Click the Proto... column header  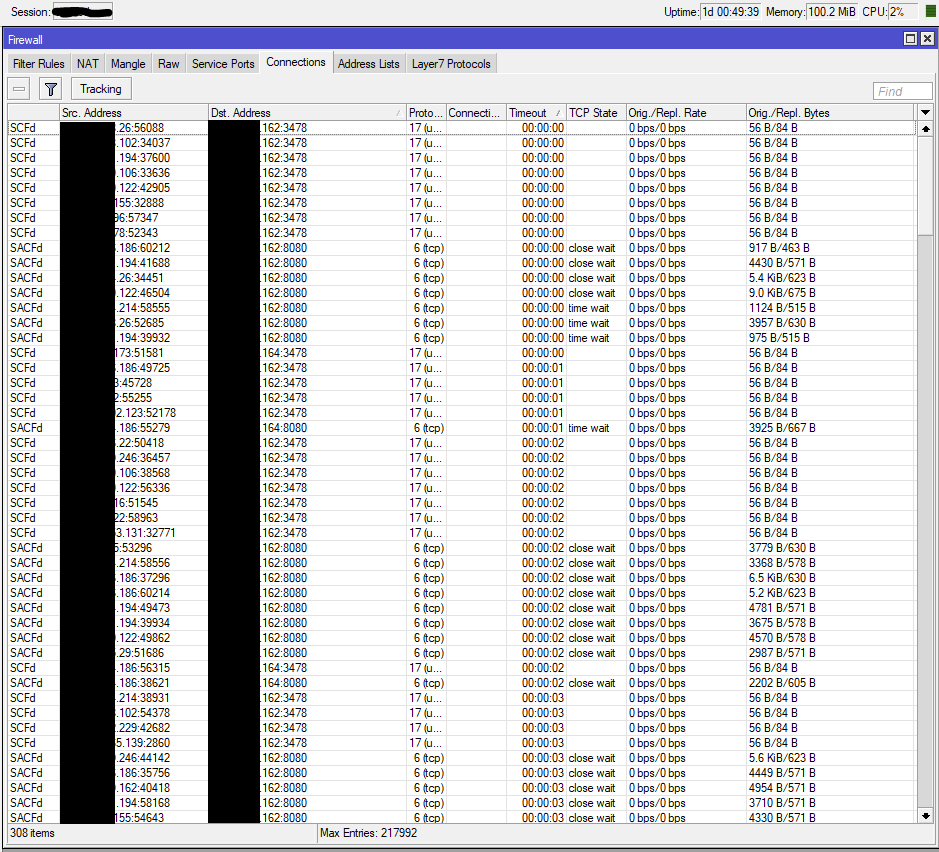426,113
